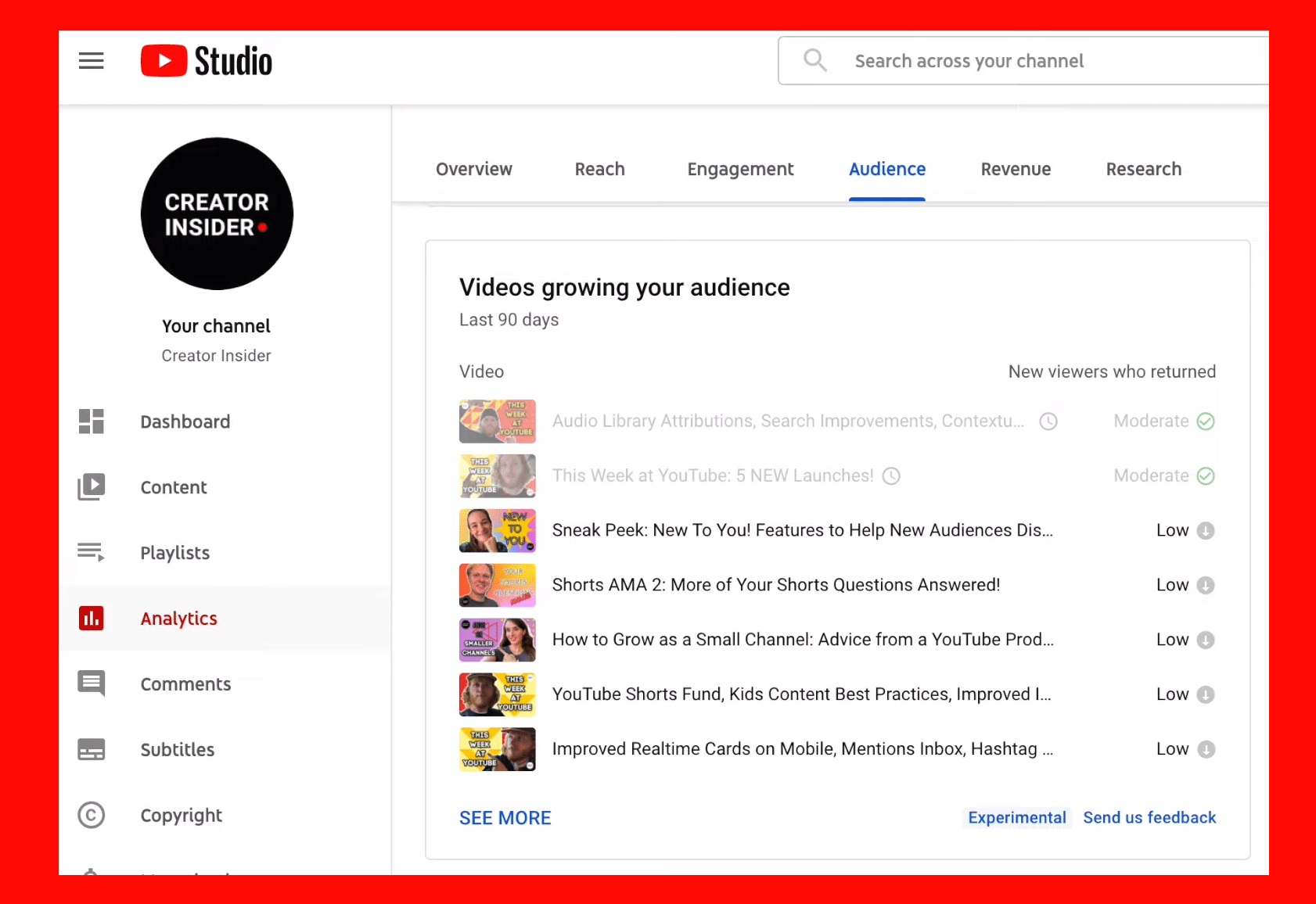Open Send us feedback
The width and height of the screenshot is (1316, 904).
[1149, 817]
